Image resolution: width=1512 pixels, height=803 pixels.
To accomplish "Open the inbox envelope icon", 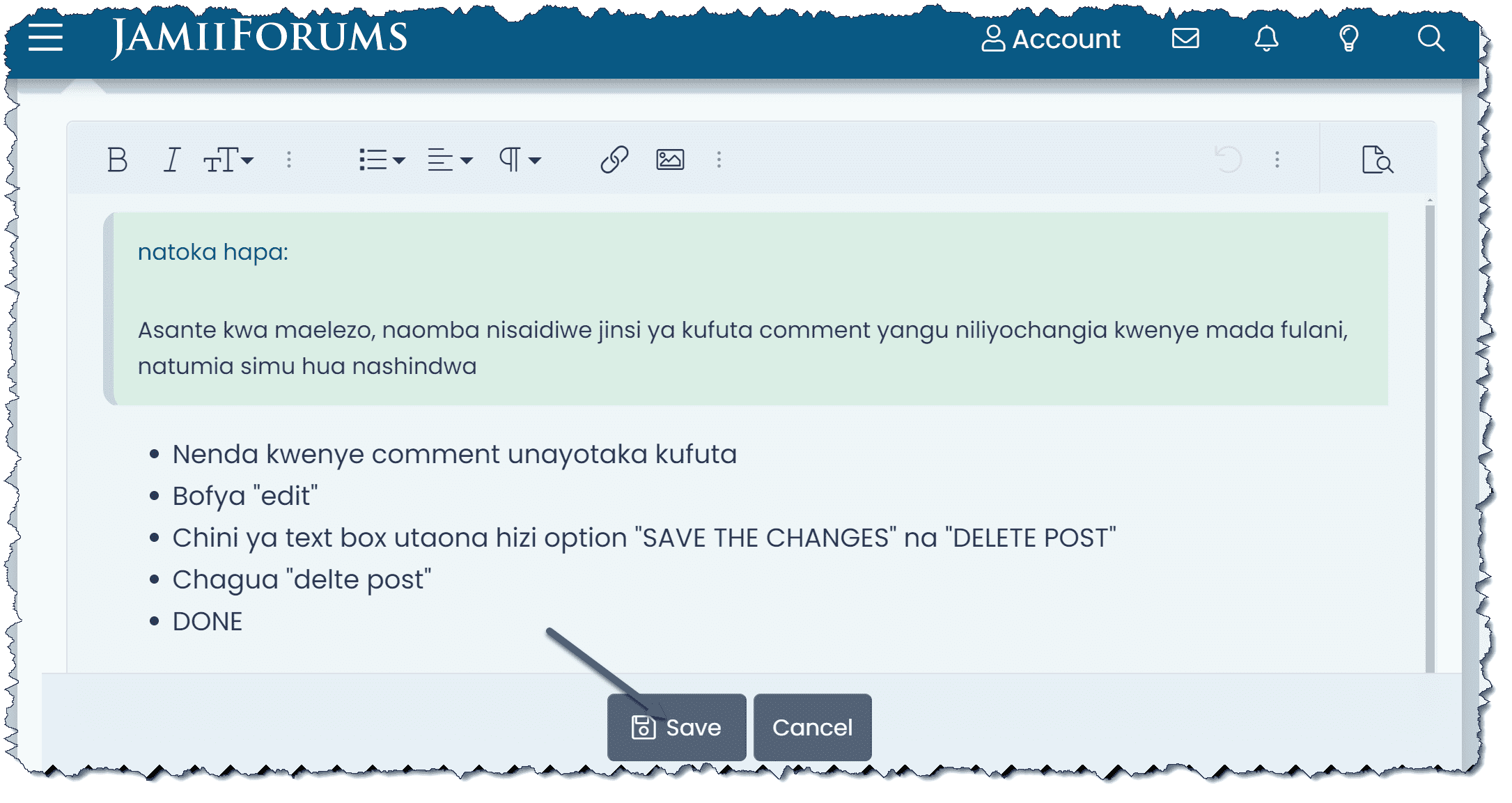I will [x=1185, y=38].
